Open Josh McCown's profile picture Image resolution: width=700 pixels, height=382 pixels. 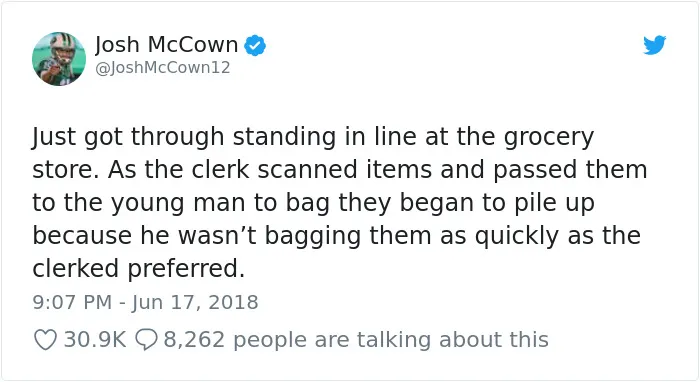(59, 58)
